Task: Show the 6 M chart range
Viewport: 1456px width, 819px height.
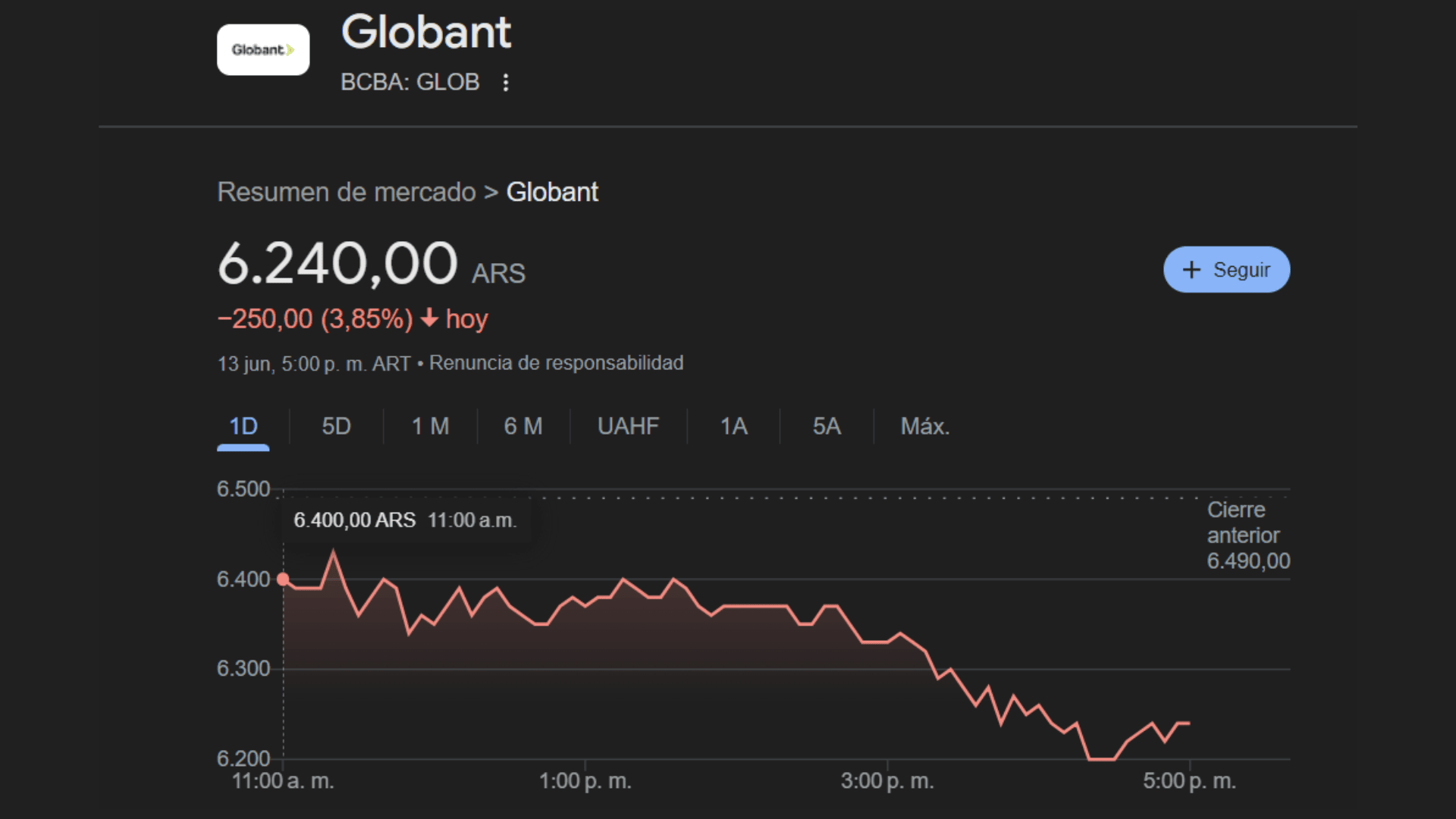Action: click(523, 426)
